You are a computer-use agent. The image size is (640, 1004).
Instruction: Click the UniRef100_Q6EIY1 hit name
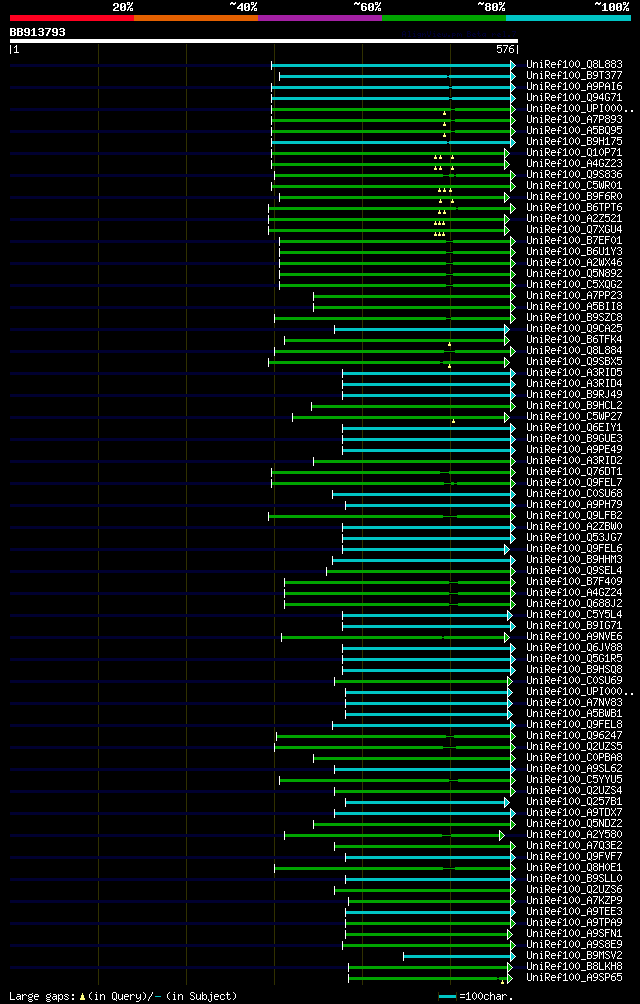pos(574,427)
